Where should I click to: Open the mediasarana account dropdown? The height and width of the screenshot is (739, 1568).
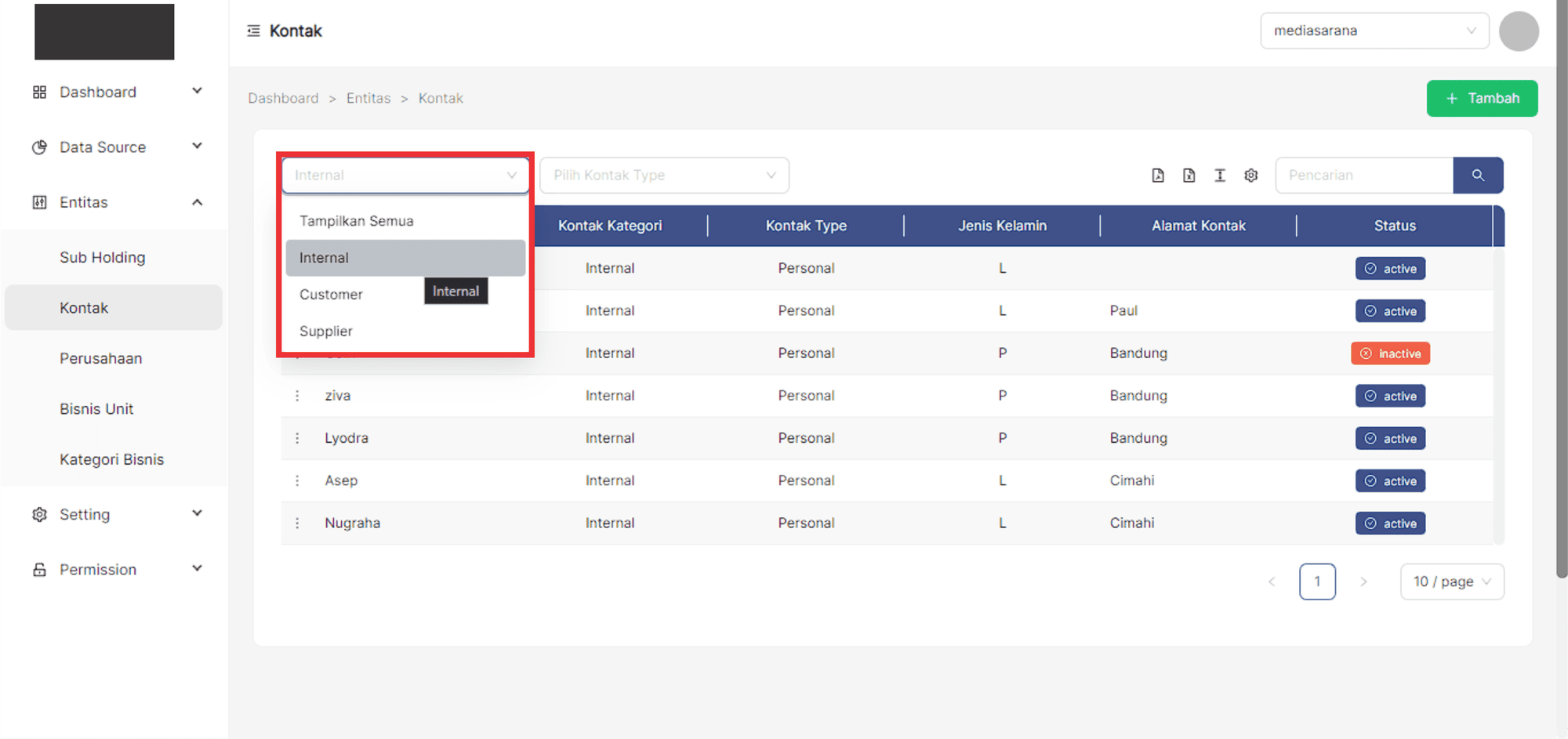point(1374,31)
